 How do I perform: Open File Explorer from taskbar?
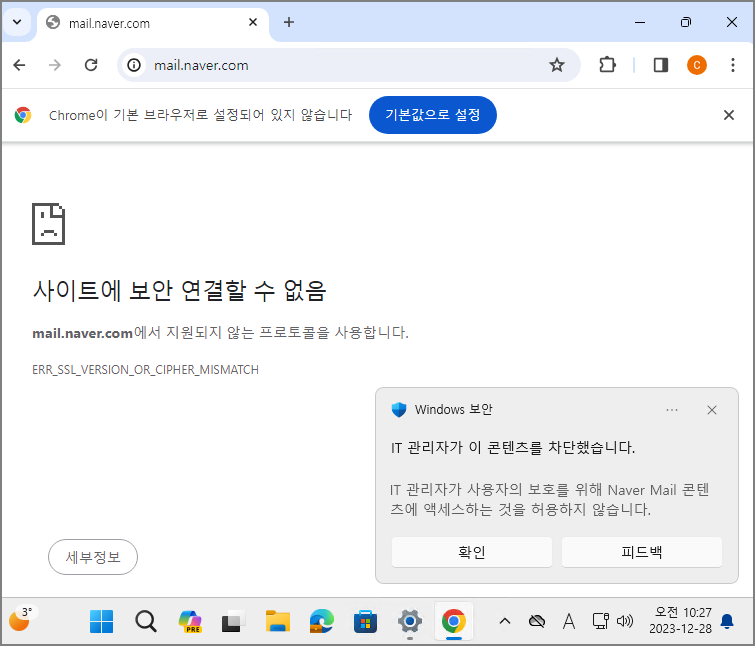pyautogui.click(x=278, y=621)
